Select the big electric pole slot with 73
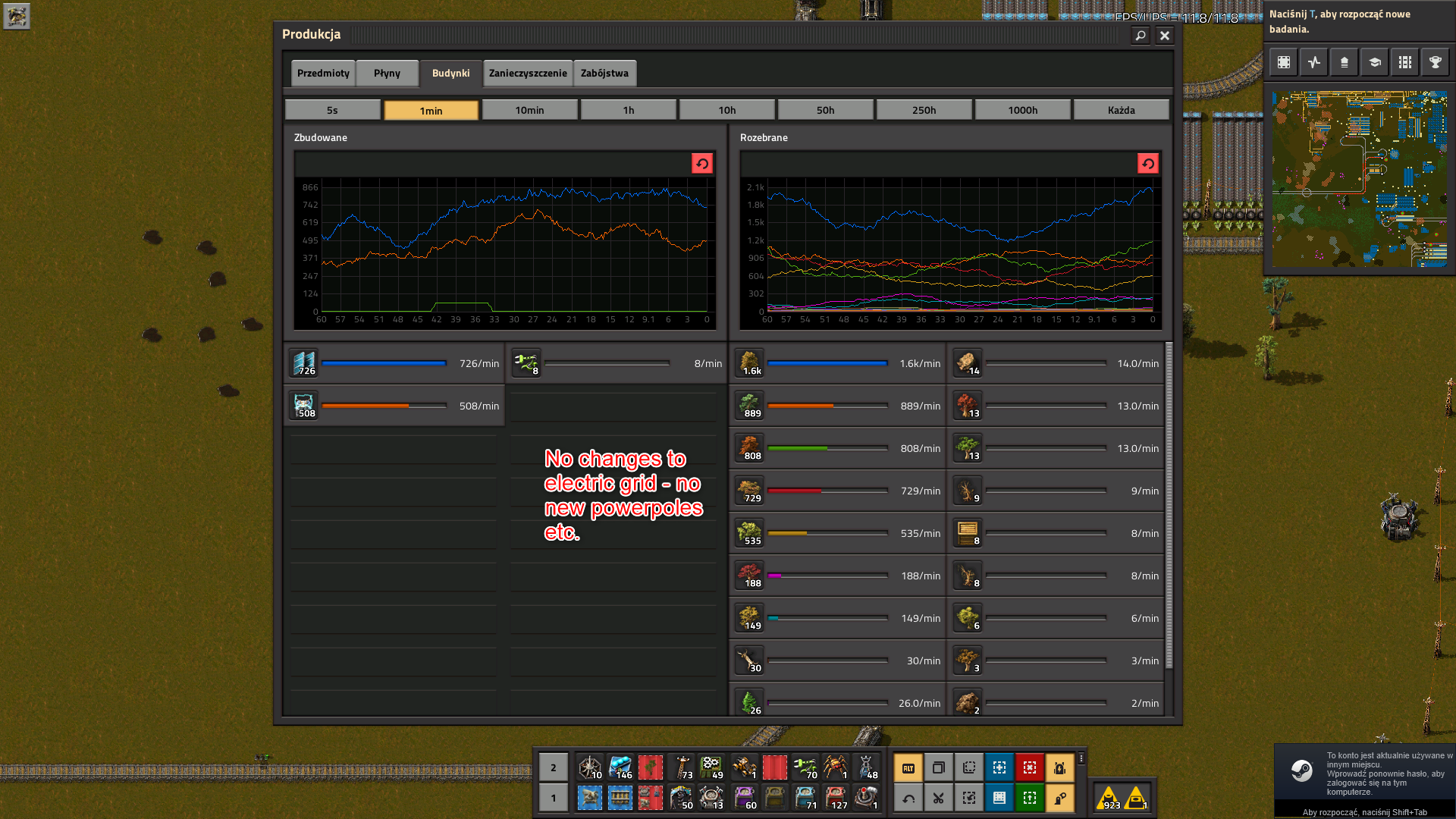The width and height of the screenshot is (1456, 819). pyautogui.click(x=681, y=767)
